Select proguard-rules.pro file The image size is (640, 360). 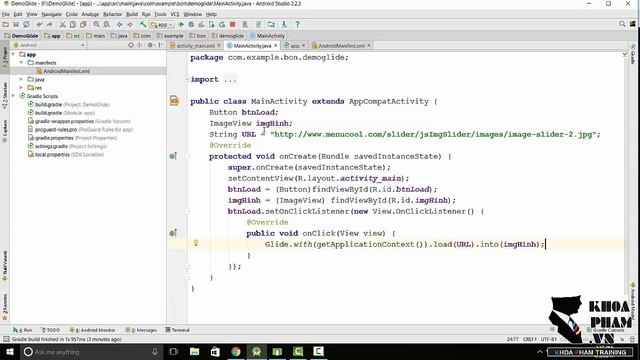(80, 130)
